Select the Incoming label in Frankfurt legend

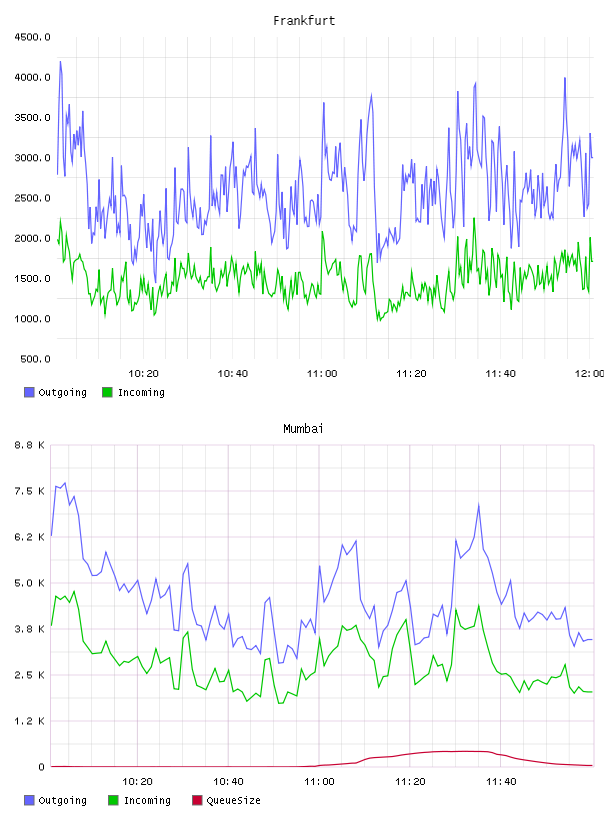pyautogui.click(x=141, y=393)
